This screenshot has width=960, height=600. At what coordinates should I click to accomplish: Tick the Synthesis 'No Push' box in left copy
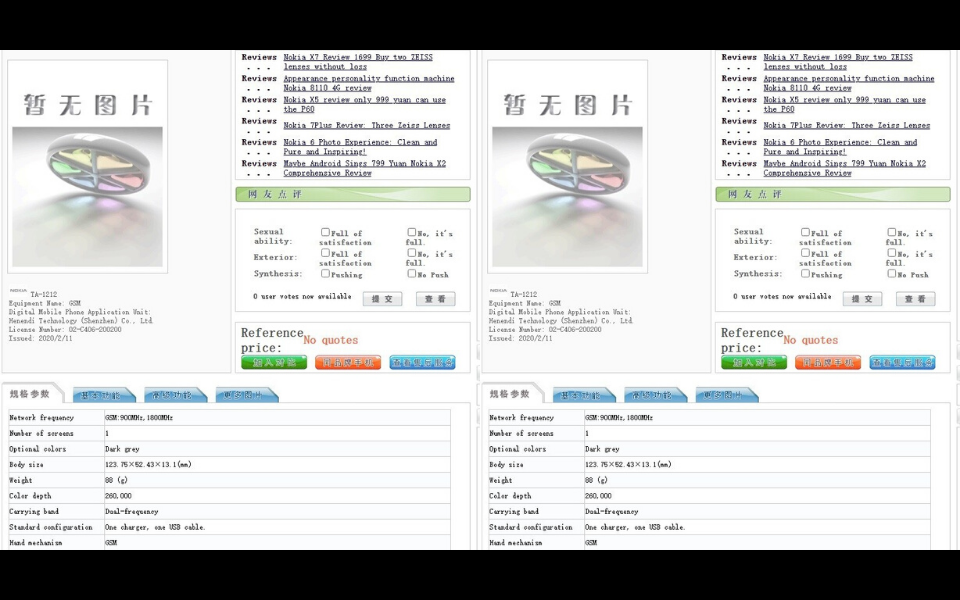pyautogui.click(x=411, y=274)
